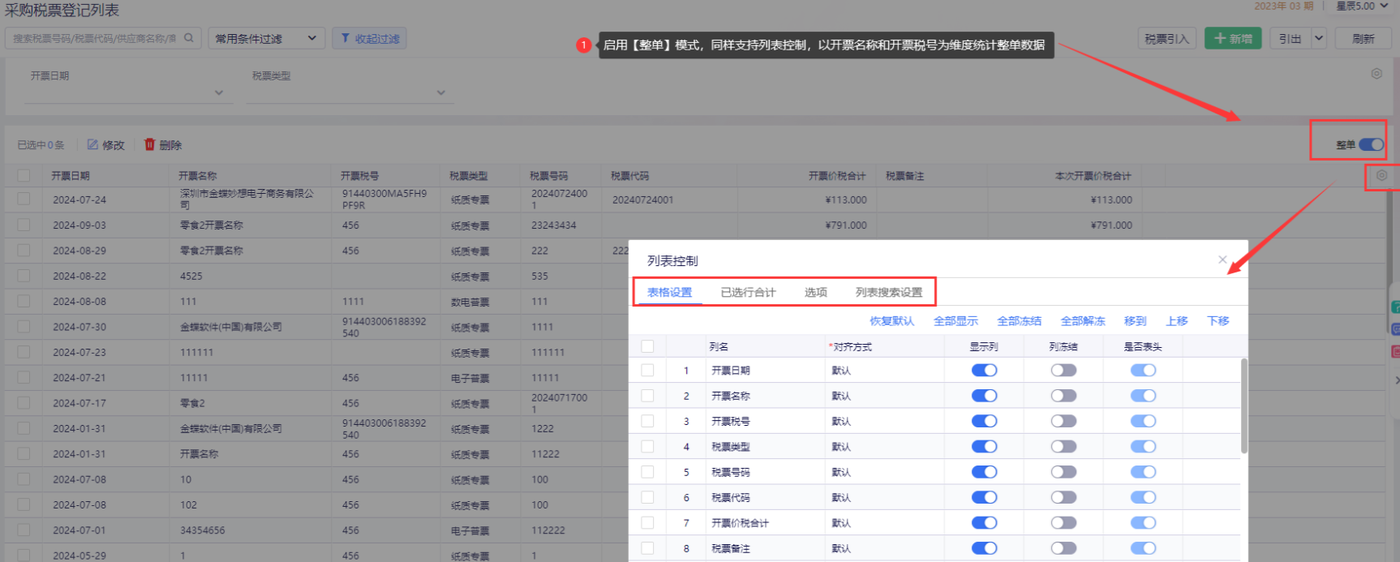This screenshot has width=1400, height=562.
Task: Toggle 显示列 switch for 开票日期 row
Action: [x=984, y=370]
